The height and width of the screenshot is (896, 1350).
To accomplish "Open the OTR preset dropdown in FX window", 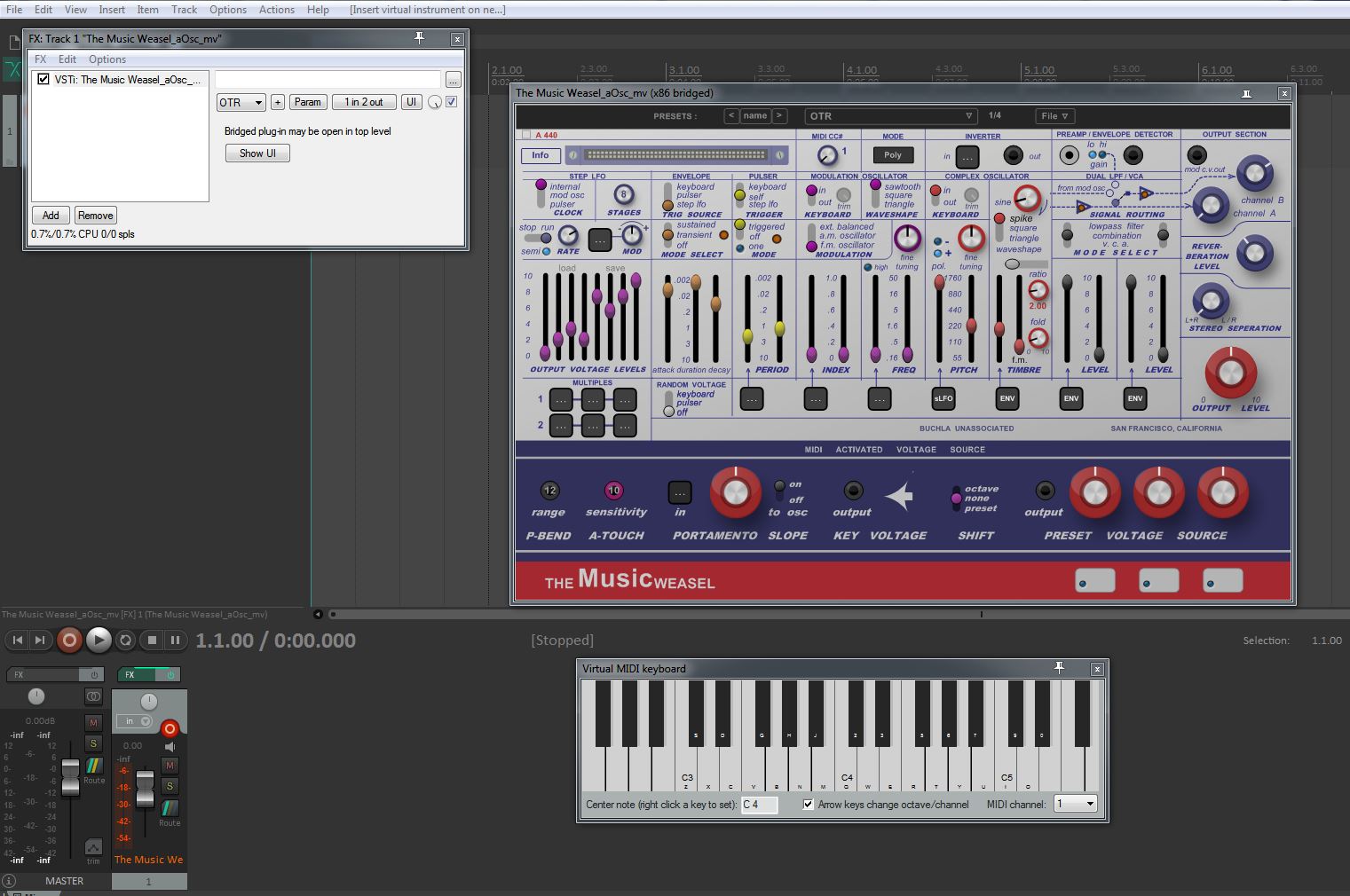I will pos(241,102).
